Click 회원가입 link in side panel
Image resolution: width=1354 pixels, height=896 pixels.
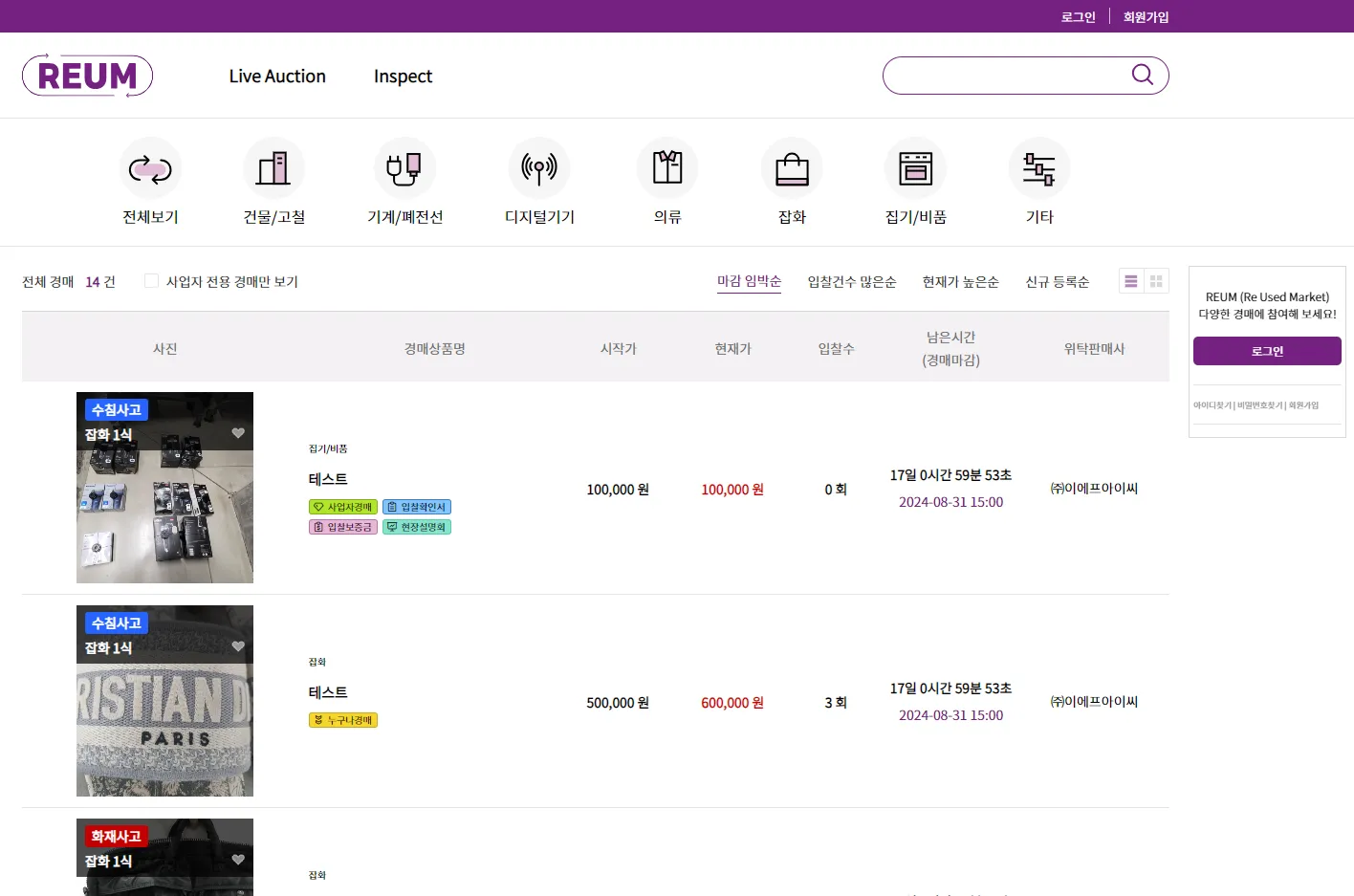point(1303,405)
